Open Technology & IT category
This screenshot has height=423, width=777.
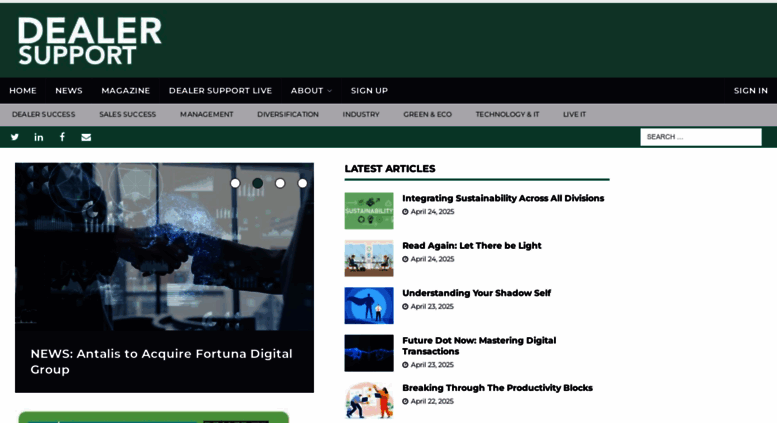point(507,114)
